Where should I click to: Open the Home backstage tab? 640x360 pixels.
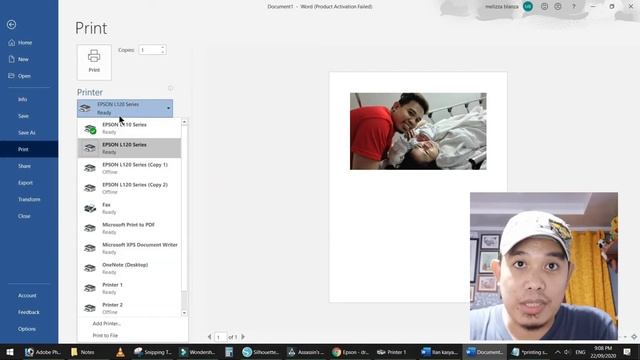29,42
